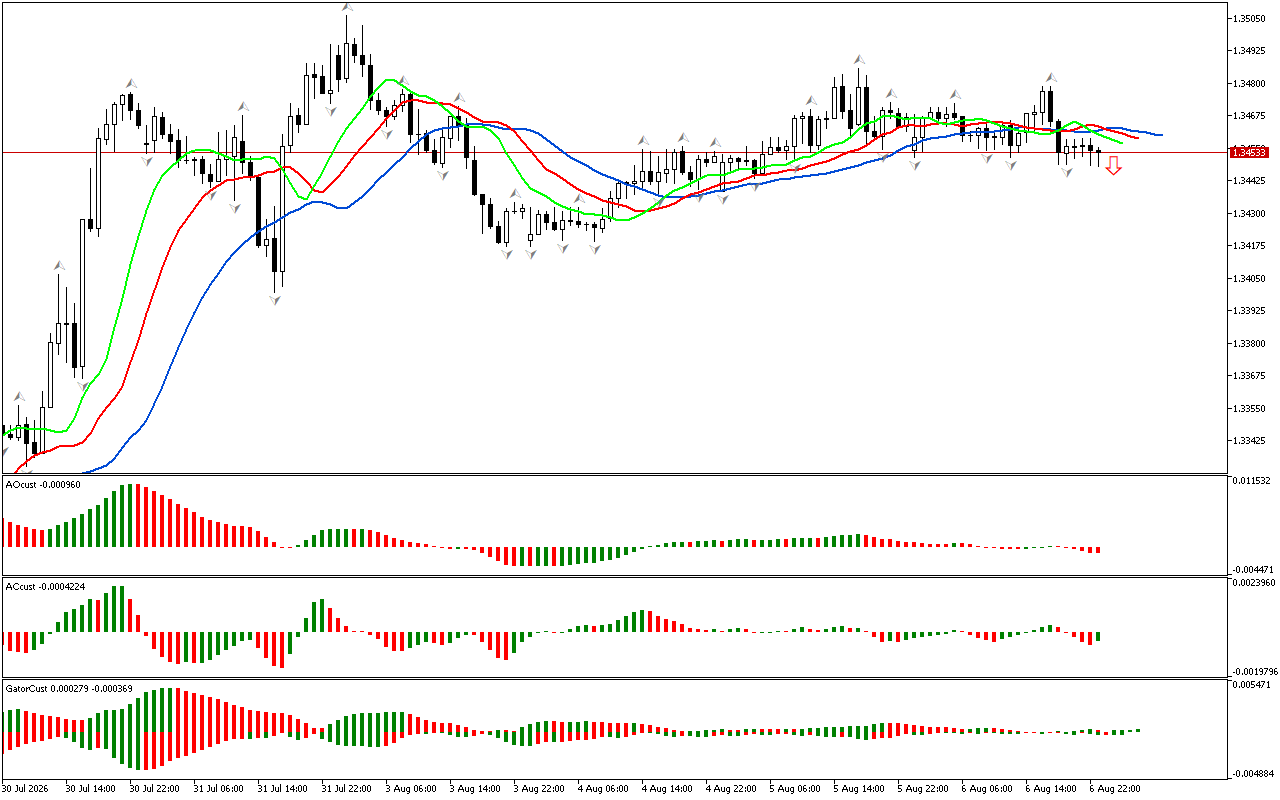Click the 31 Jul 06:00 time label
The width and height of the screenshot is (1280, 800).
pyautogui.click(x=219, y=788)
